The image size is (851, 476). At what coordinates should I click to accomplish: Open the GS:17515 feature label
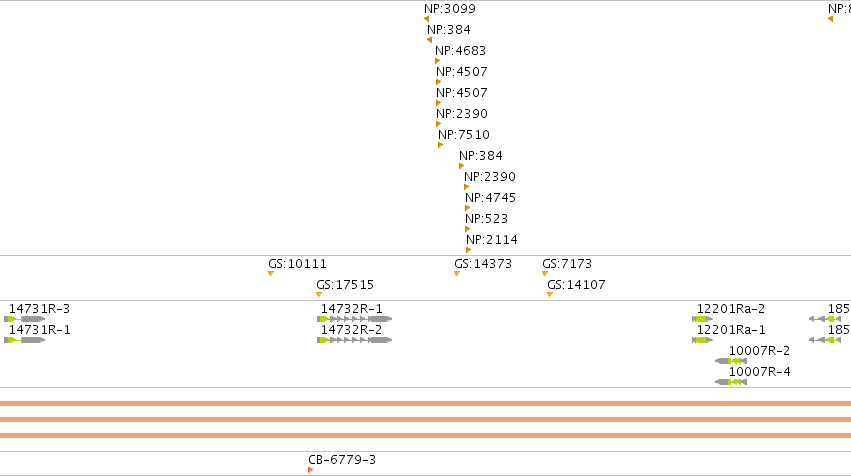[345, 284]
